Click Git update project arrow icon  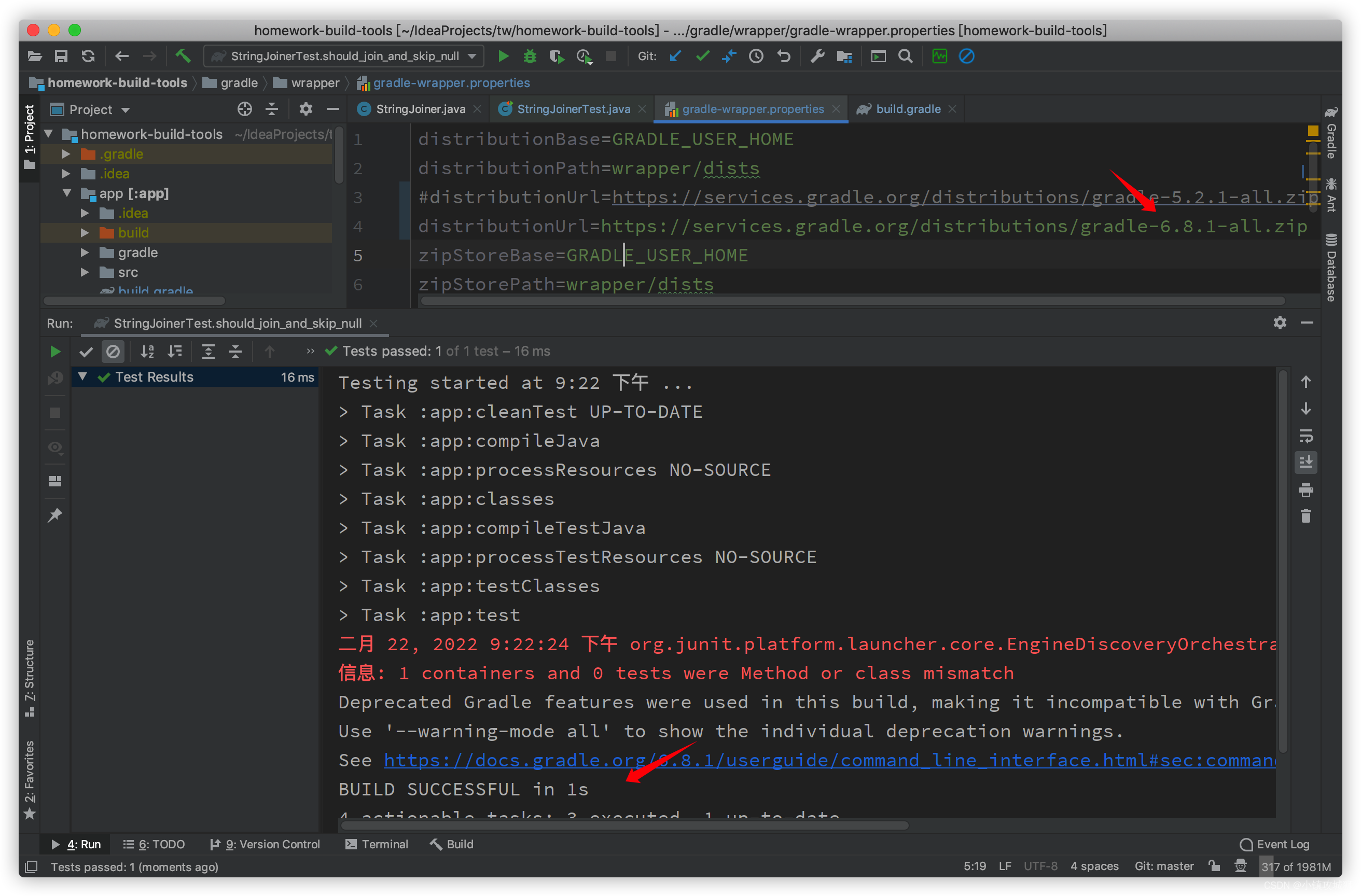click(675, 56)
